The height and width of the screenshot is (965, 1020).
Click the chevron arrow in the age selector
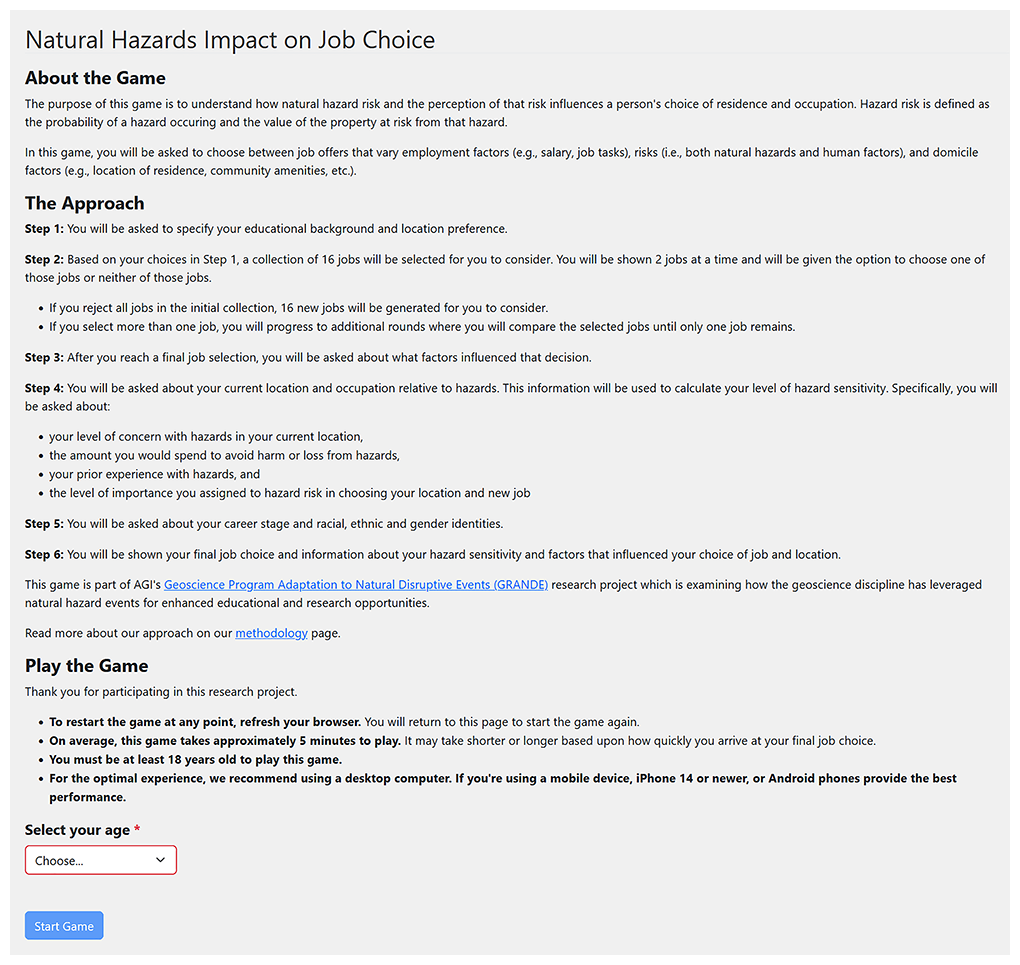[160, 860]
